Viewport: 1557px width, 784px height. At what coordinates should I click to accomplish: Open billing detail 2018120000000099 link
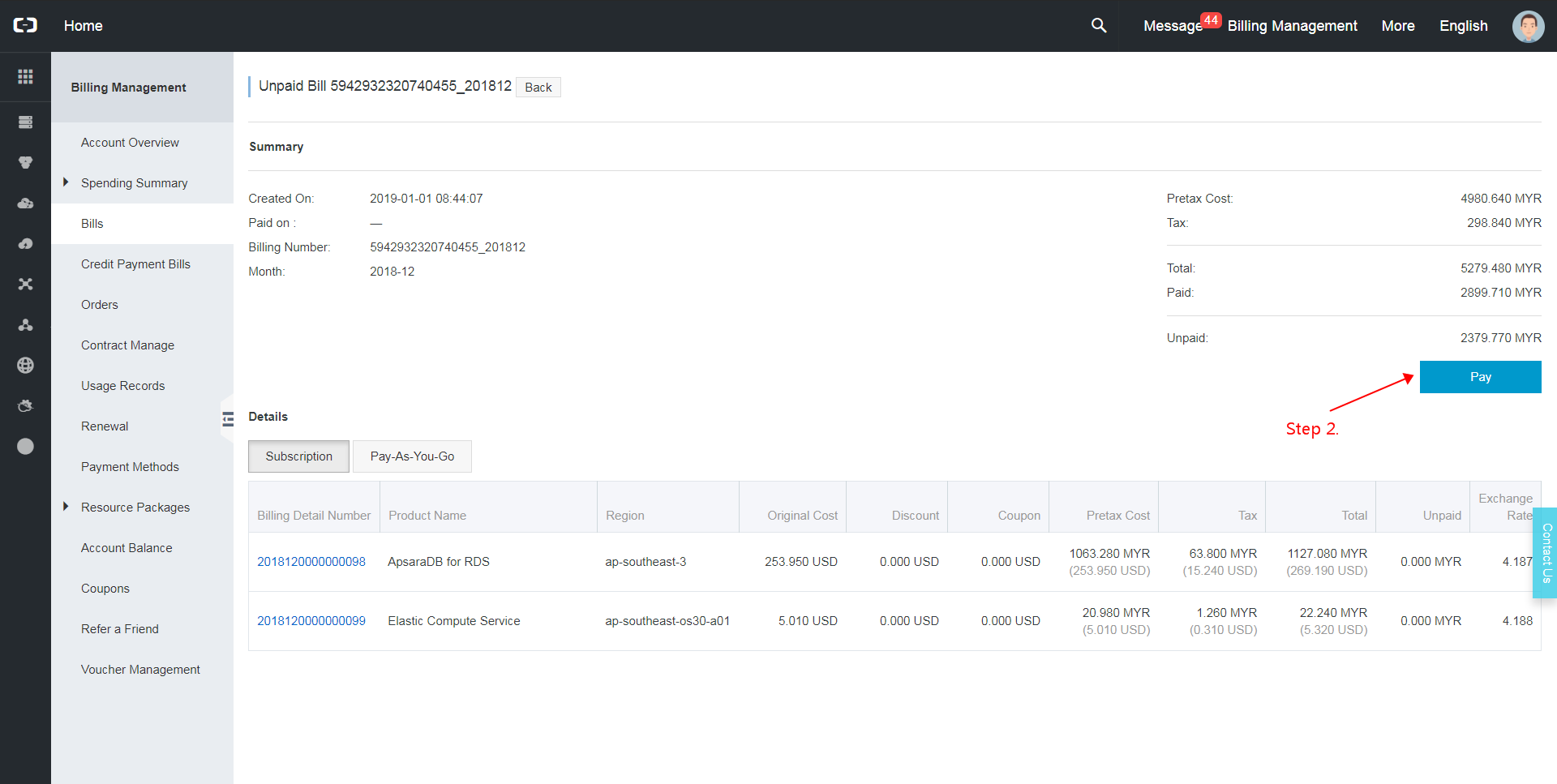pyautogui.click(x=311, y=620)
